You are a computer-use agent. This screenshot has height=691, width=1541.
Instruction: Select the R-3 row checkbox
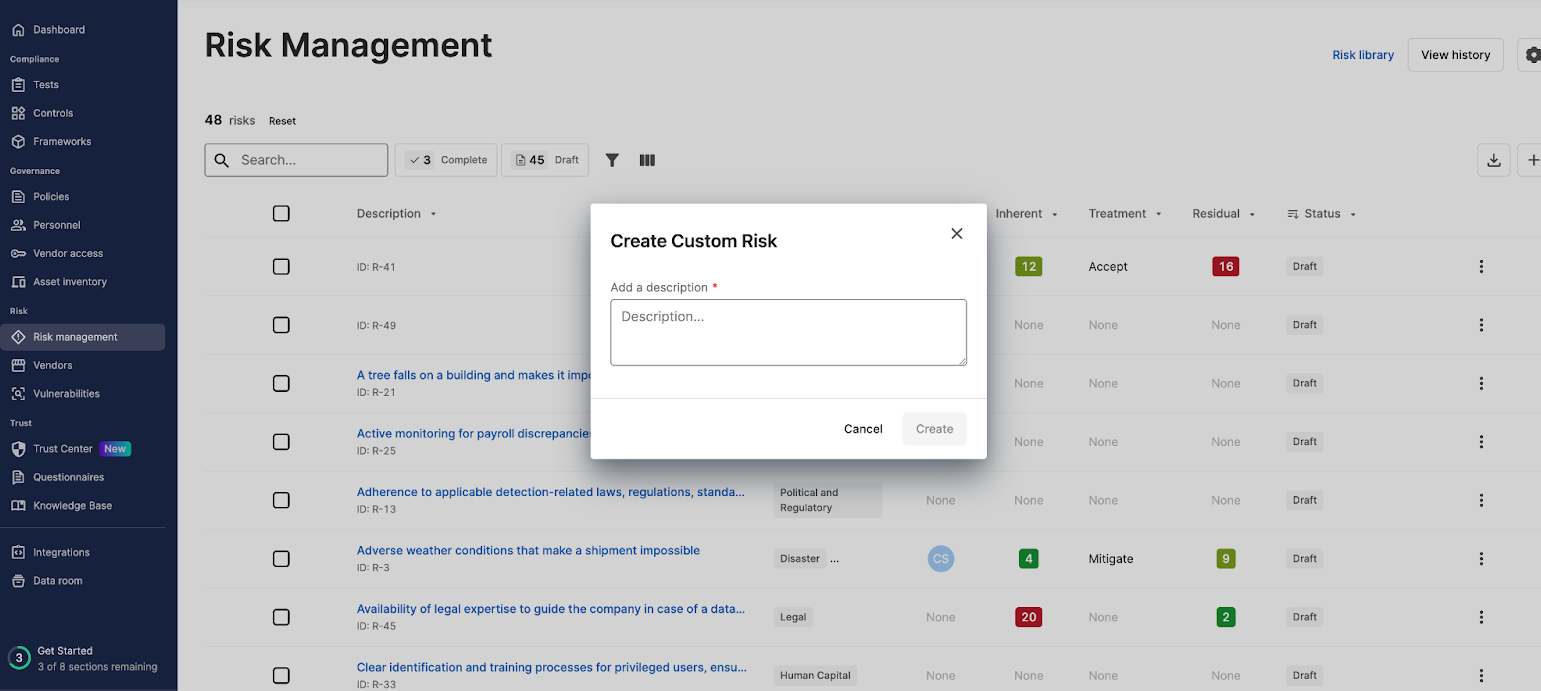coord(281,558)
